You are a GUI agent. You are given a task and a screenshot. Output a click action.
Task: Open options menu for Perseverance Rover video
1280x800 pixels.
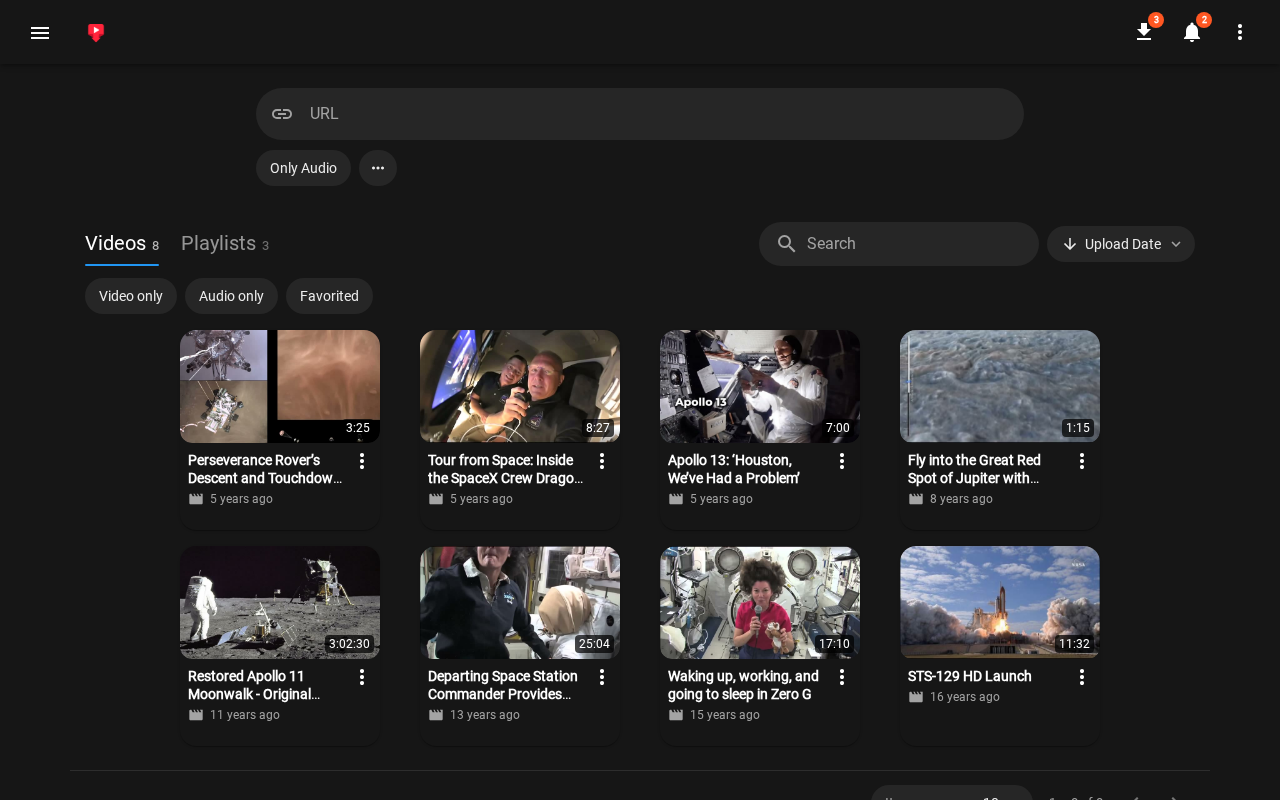tap(362, 461)
